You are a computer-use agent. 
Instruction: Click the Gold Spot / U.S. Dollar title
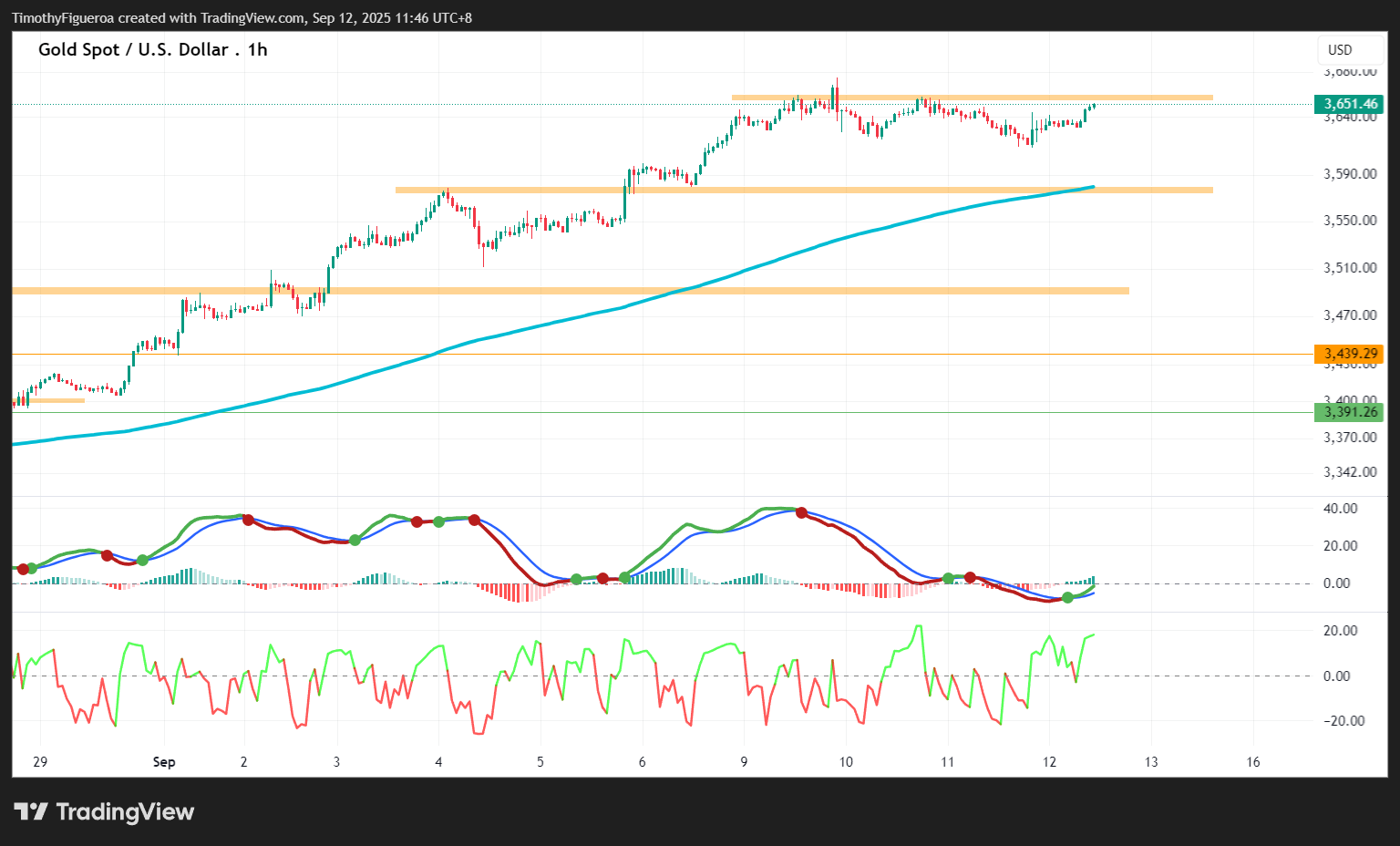coord(153,50)
